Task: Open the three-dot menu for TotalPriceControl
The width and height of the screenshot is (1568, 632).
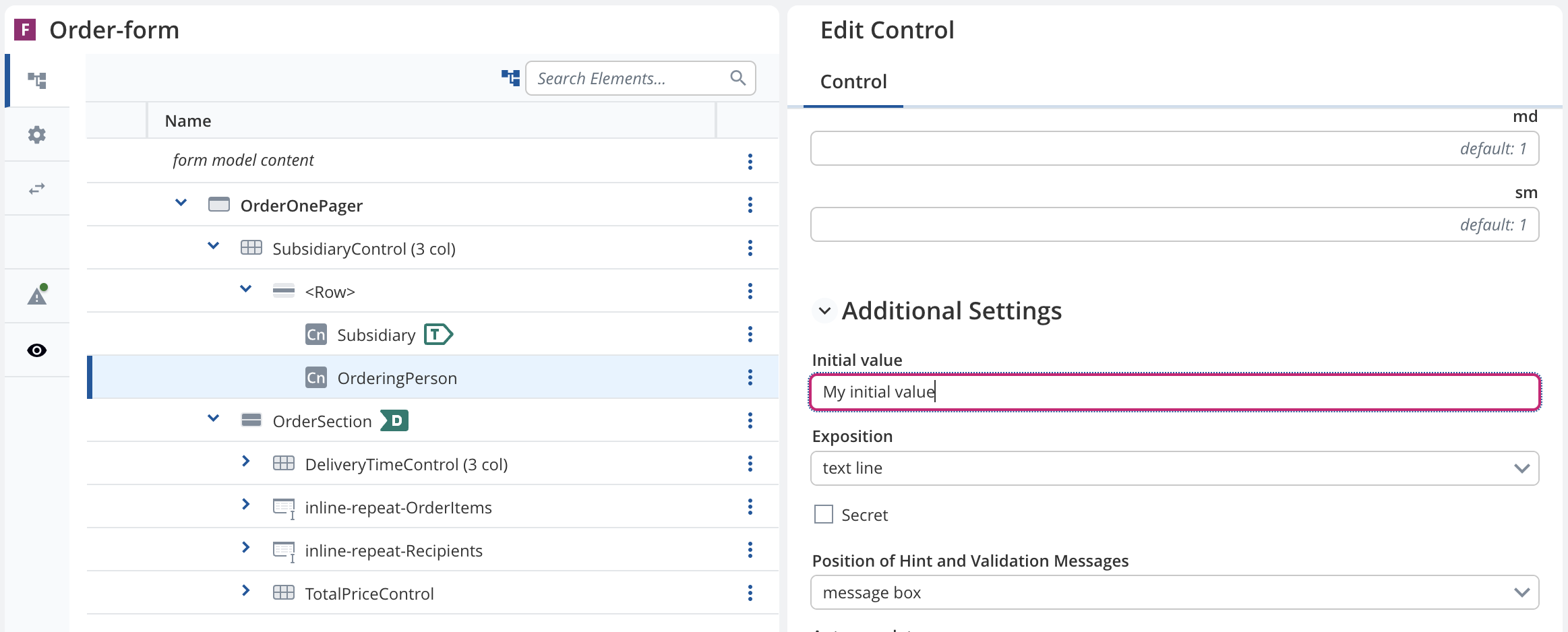Action: [750, 593]
